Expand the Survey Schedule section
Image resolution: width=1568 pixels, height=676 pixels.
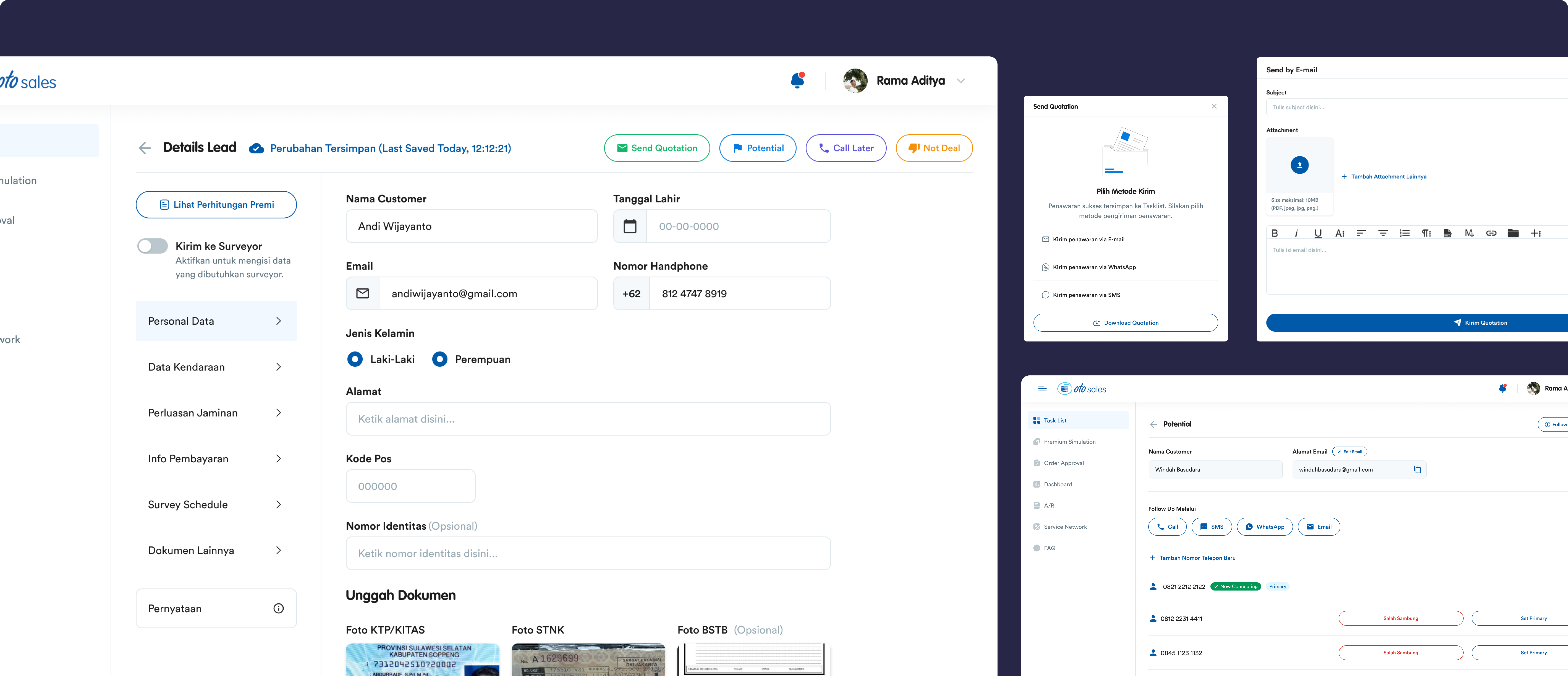(216, 504)
